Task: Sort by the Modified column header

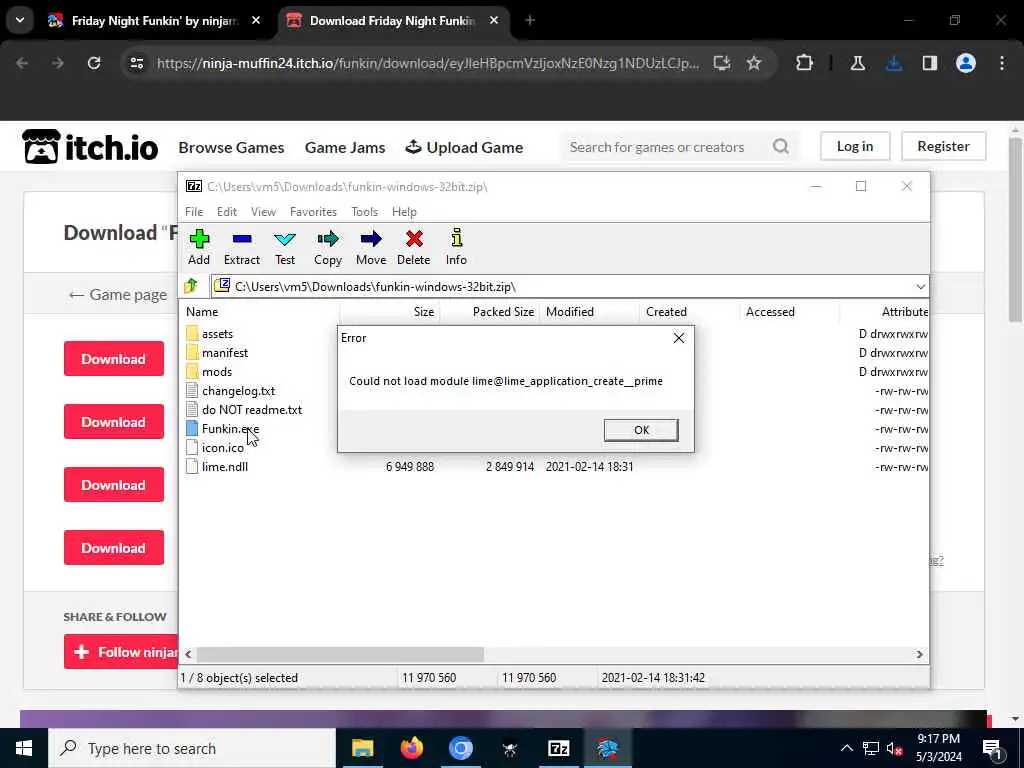Action: pos(590,312)
